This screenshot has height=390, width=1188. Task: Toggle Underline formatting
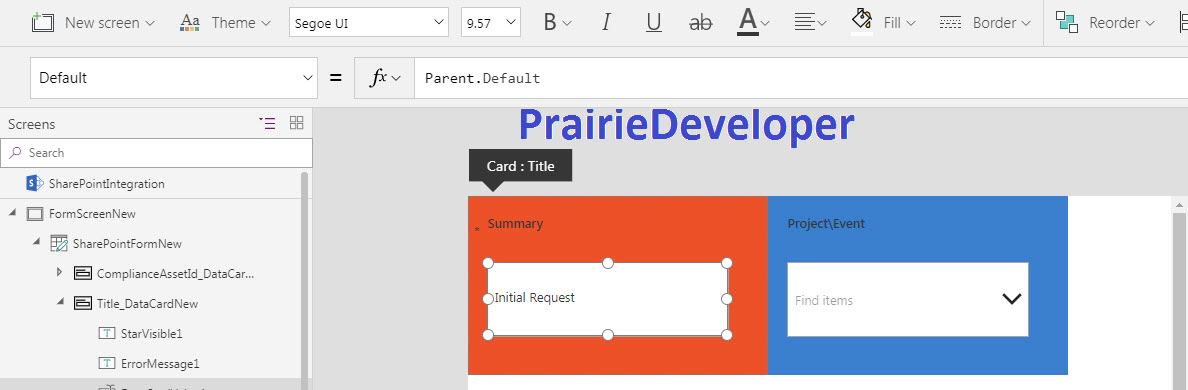point(654,23)
